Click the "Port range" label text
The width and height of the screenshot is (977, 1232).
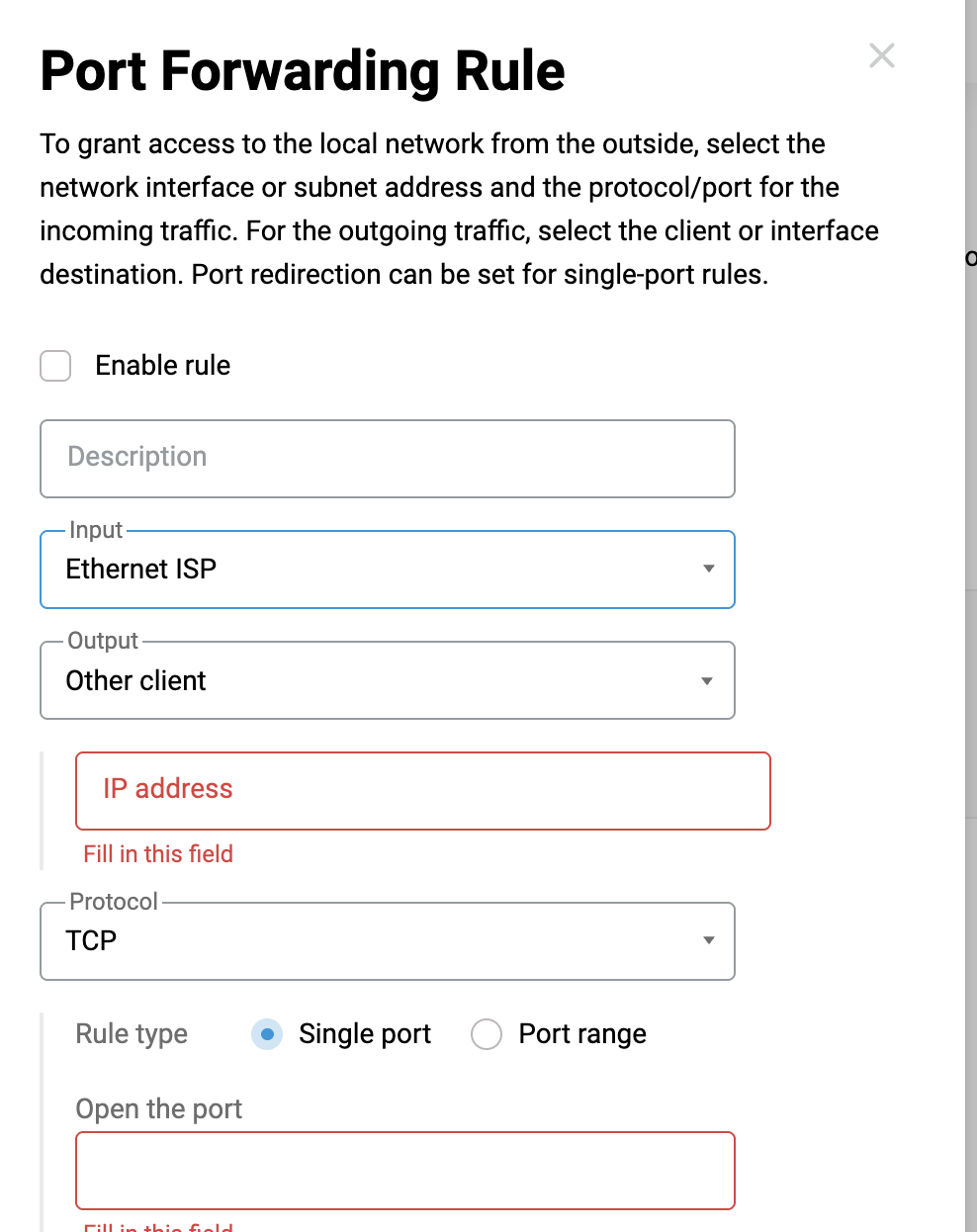point(581,1034)
